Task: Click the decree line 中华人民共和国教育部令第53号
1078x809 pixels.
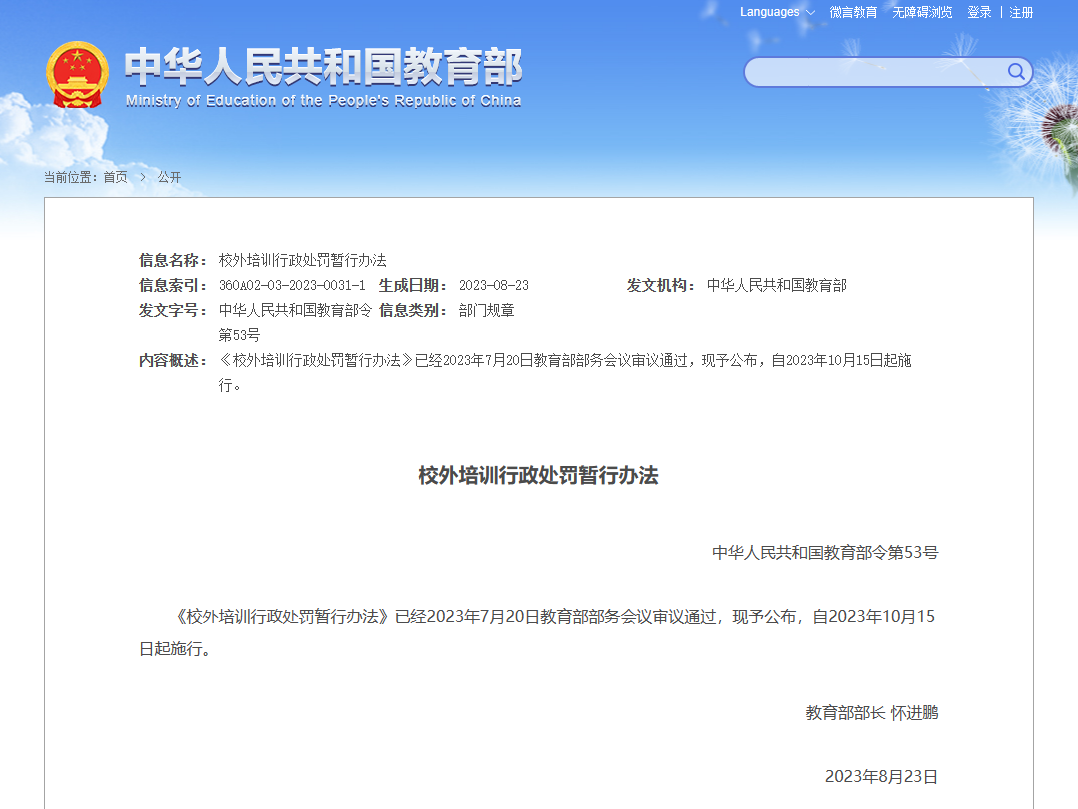Action: [x=825, y=553]
